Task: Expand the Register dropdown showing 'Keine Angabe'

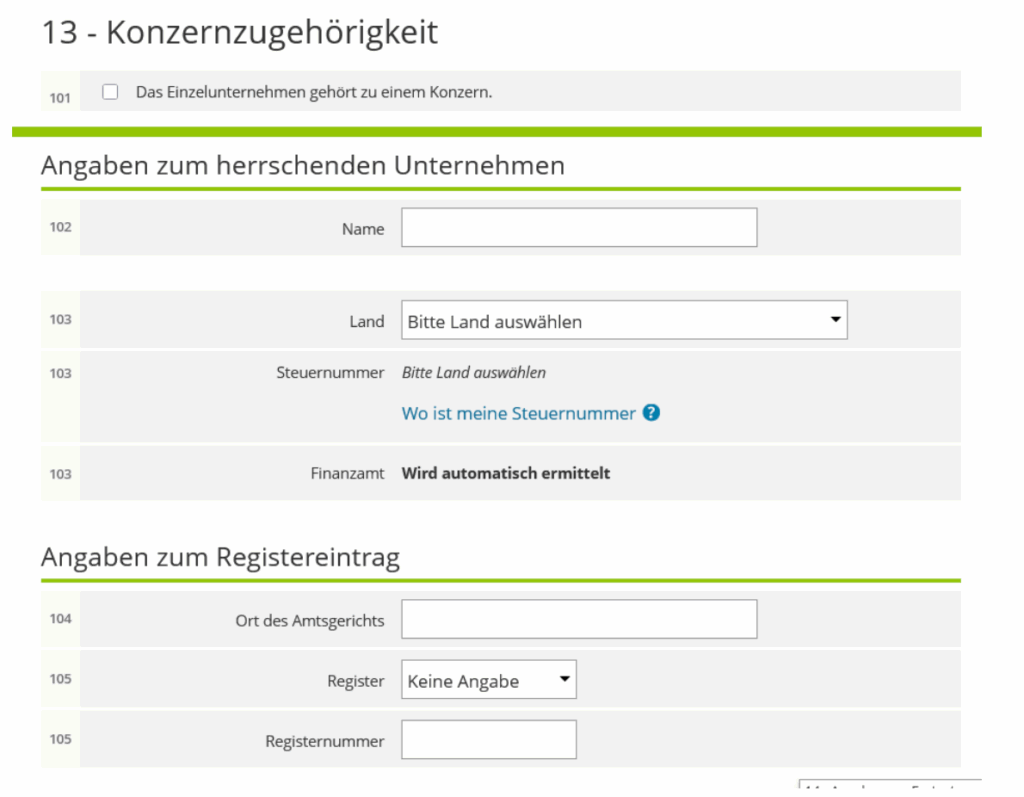Action: pyautogui.click(x=488, y=681)
